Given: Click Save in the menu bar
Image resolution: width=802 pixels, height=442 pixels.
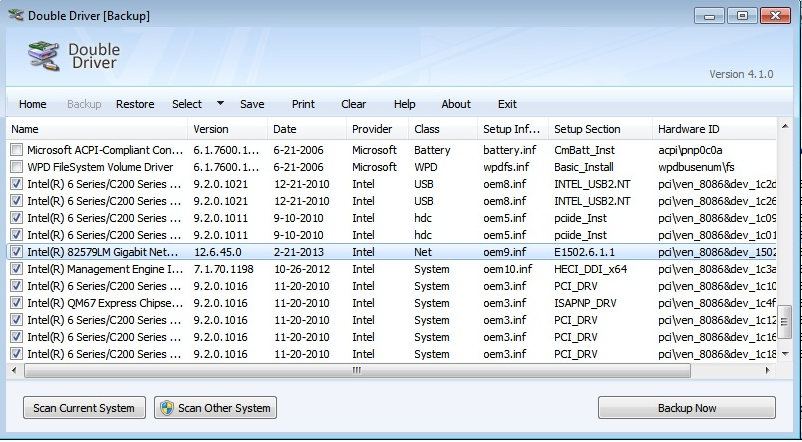Looking at the screenshot, I should coord(252,104).
